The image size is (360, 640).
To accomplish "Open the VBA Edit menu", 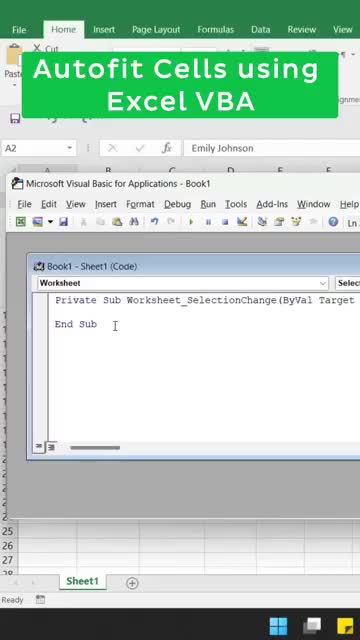I will point(49,204).
